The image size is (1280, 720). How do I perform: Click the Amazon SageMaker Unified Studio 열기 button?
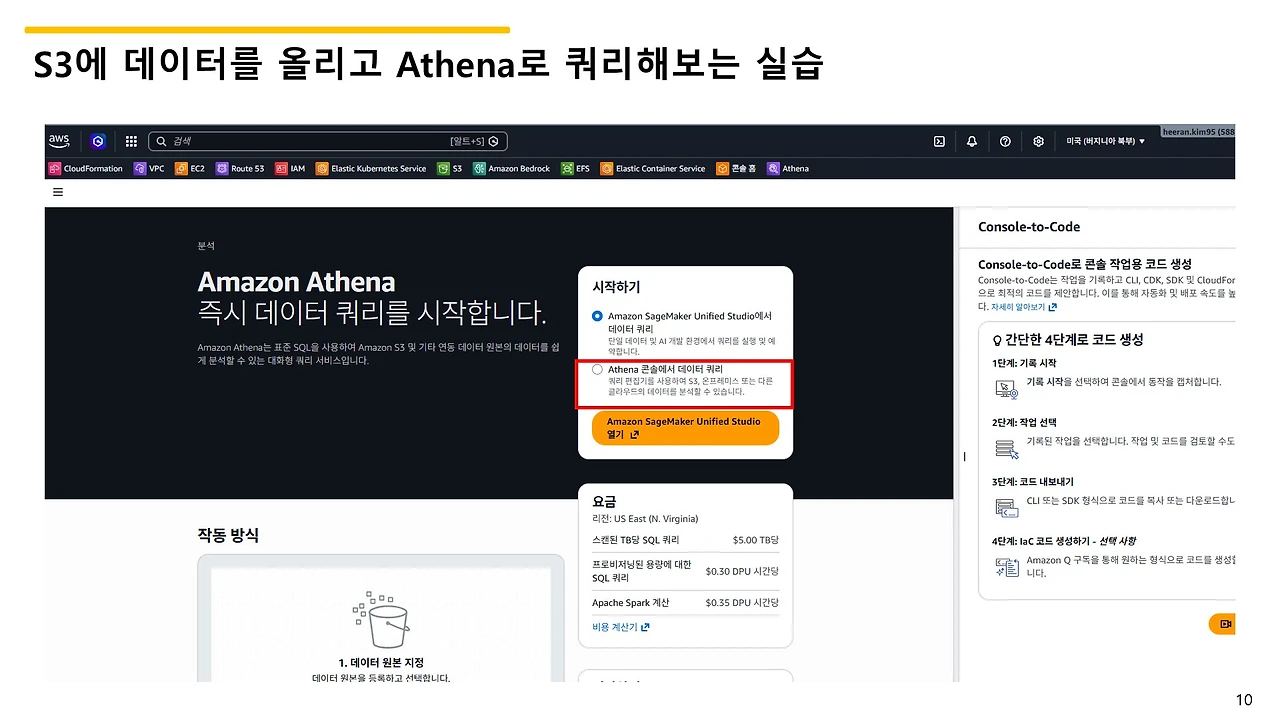click(685, 428)
